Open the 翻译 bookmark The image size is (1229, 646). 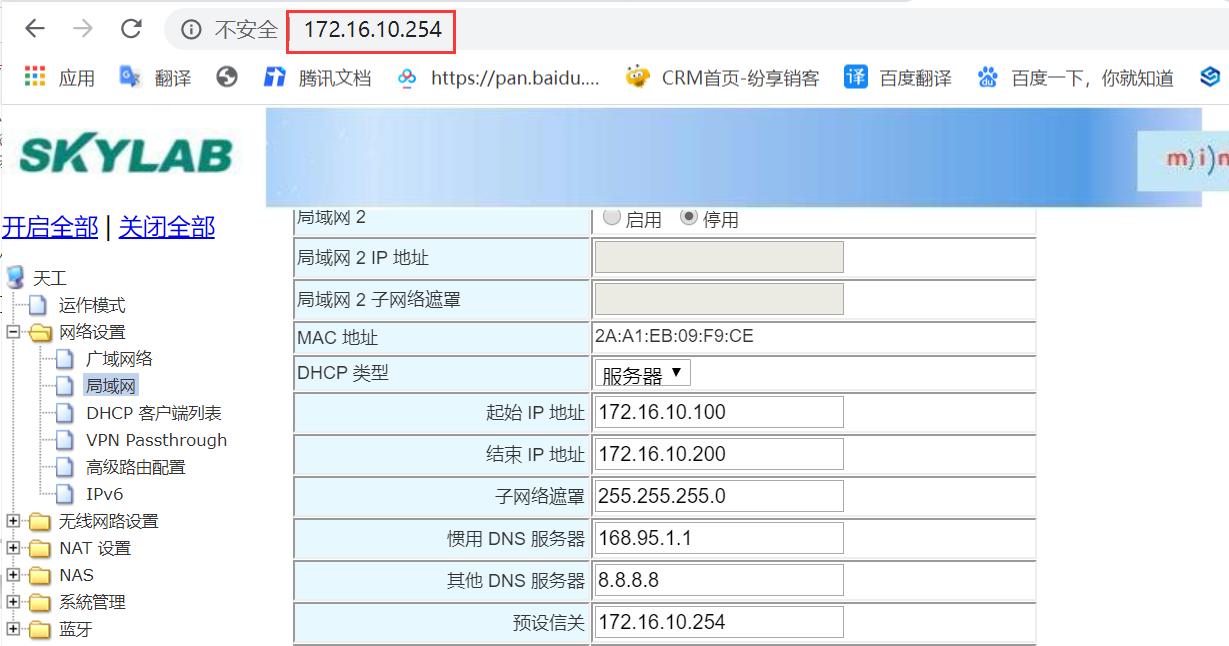[155, 77]
